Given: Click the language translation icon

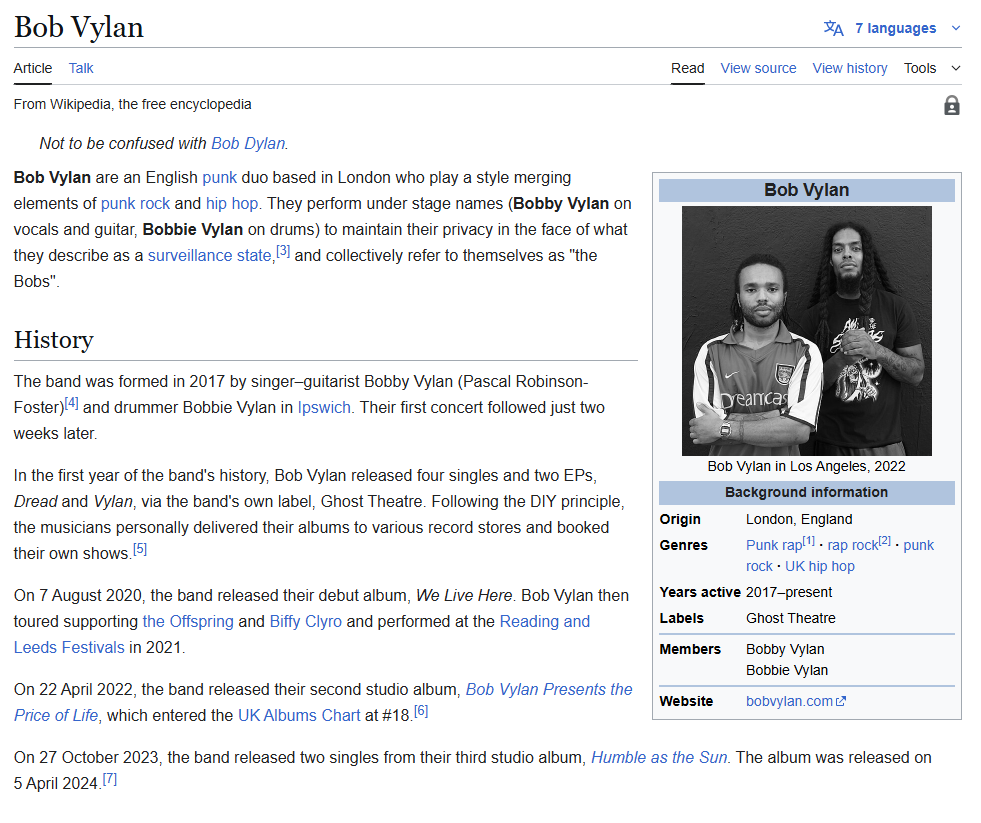Looking at the screenshot, I should [x=833, y=28].
